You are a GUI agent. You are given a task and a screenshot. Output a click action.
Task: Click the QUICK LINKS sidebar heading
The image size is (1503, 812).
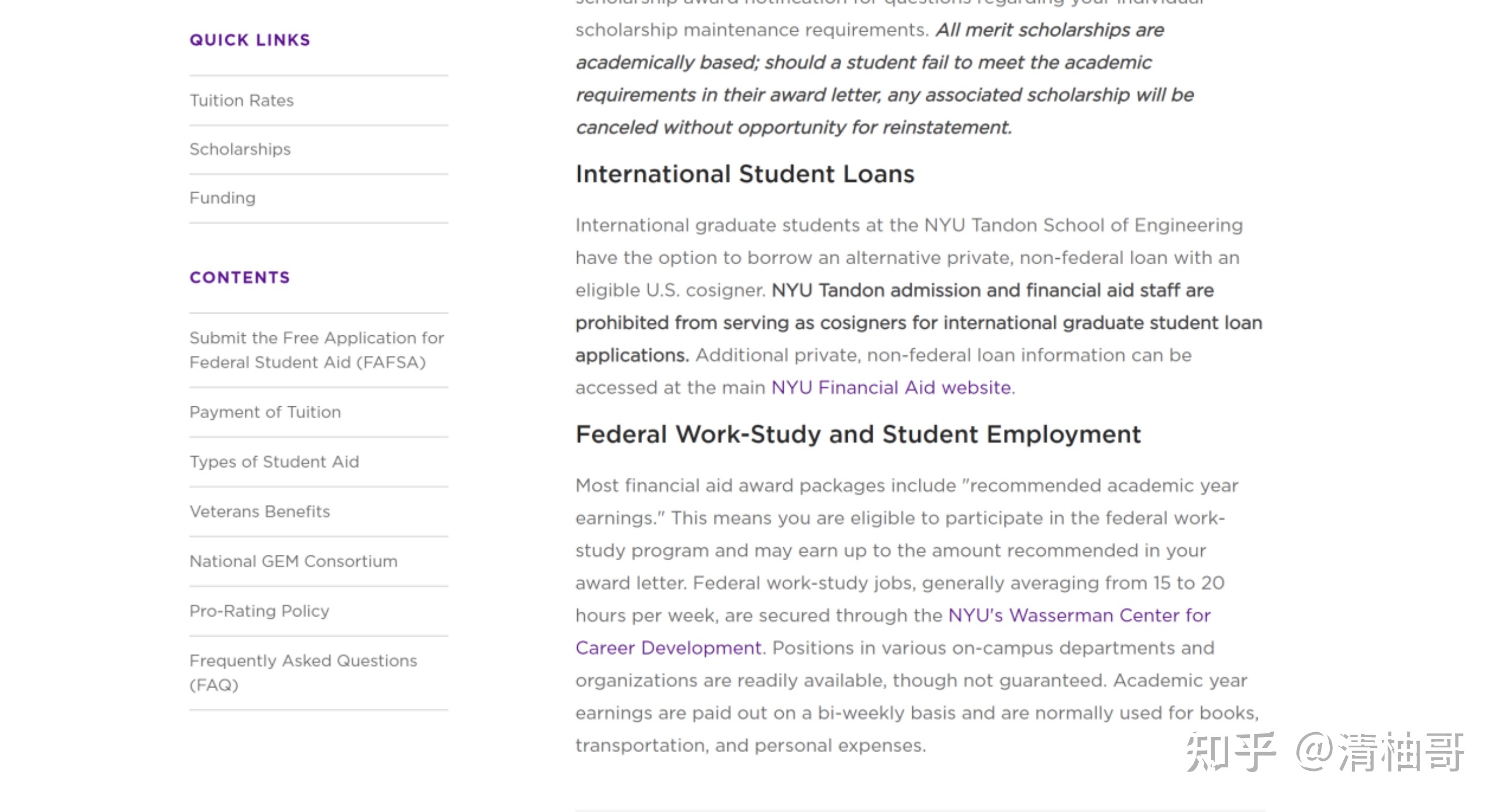click(250, 40)
